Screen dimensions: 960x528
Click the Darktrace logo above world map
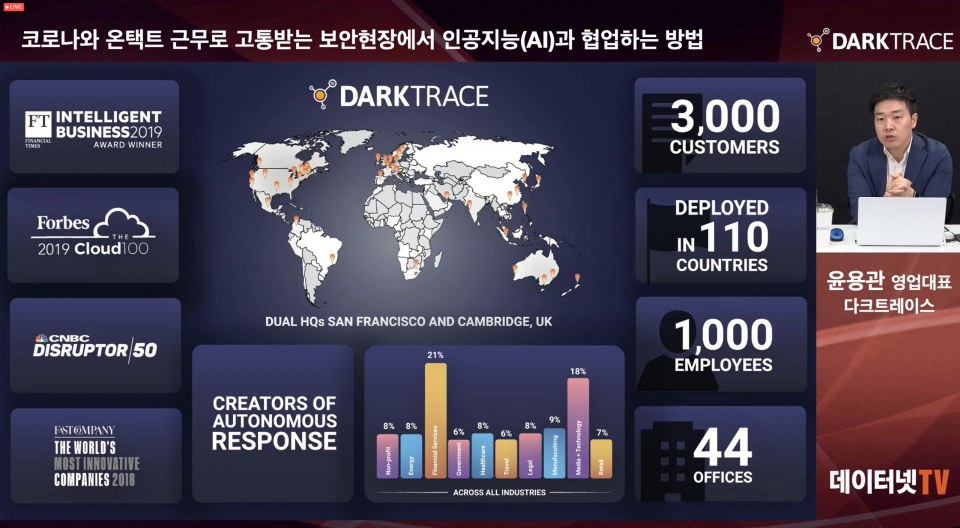[399, 96]
